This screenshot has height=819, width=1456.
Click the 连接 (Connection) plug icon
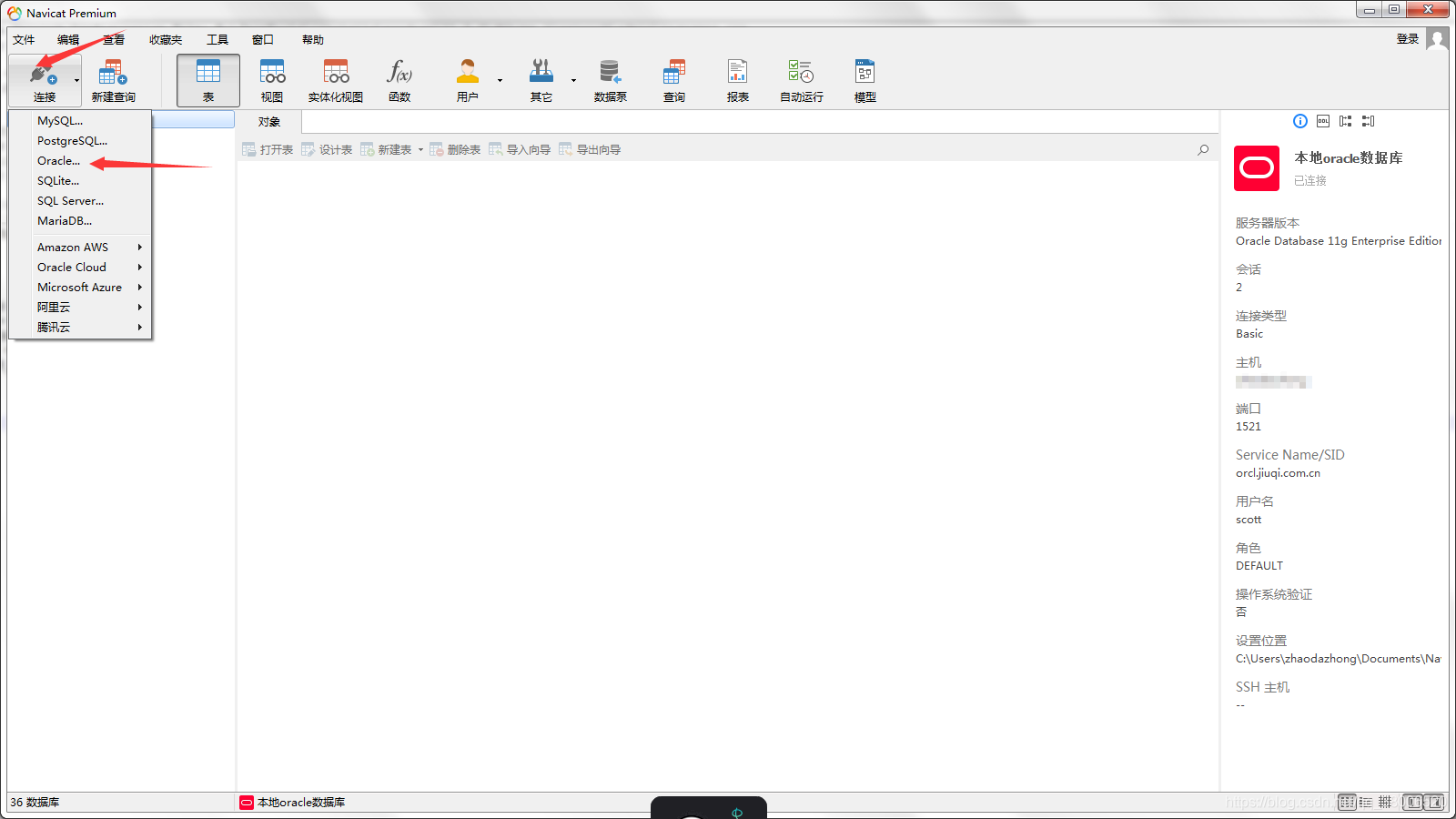[44, 73]
